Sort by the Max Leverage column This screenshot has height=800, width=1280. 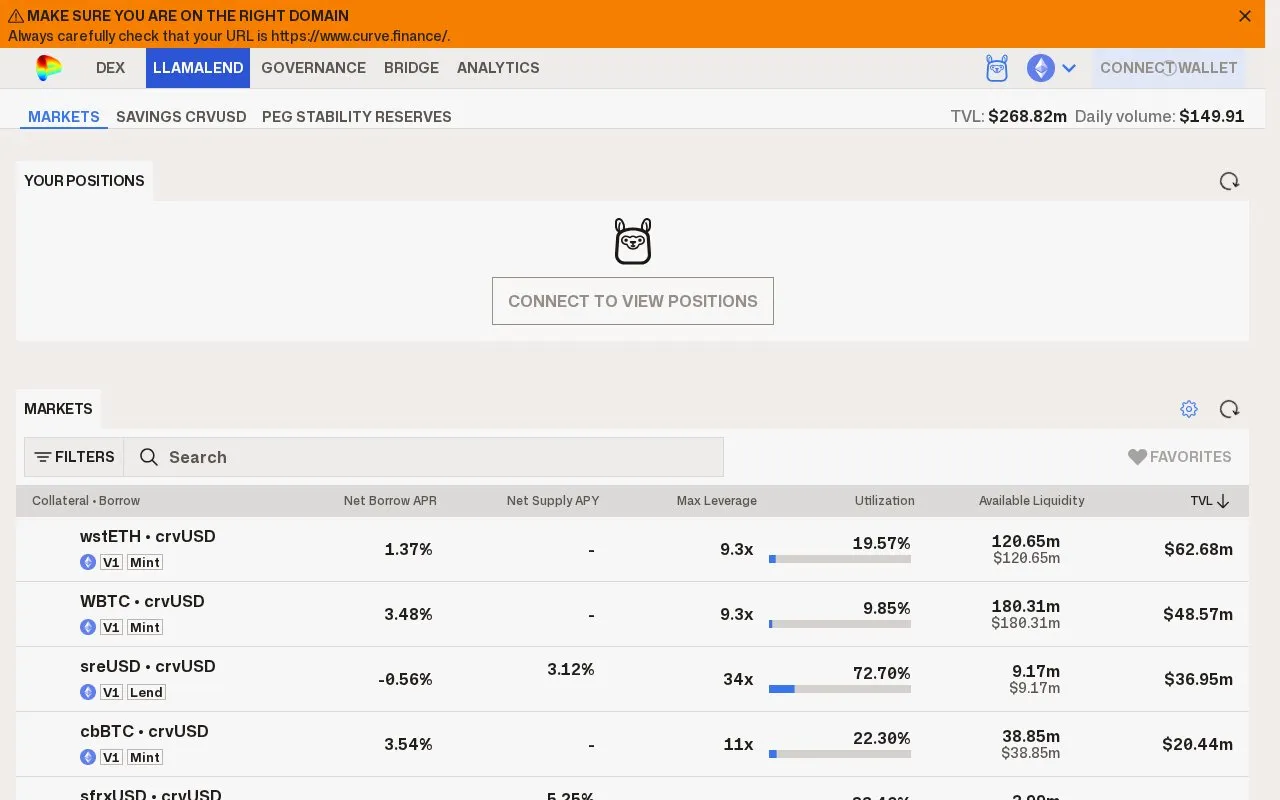tap(716, 501)
